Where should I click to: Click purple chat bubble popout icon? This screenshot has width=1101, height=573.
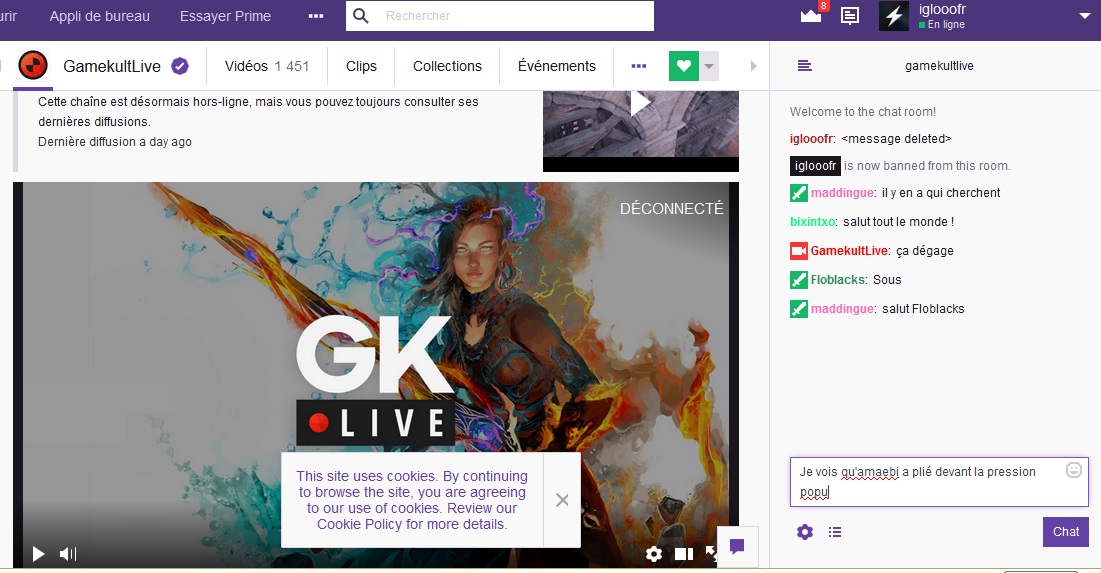(x=737, y=546)
